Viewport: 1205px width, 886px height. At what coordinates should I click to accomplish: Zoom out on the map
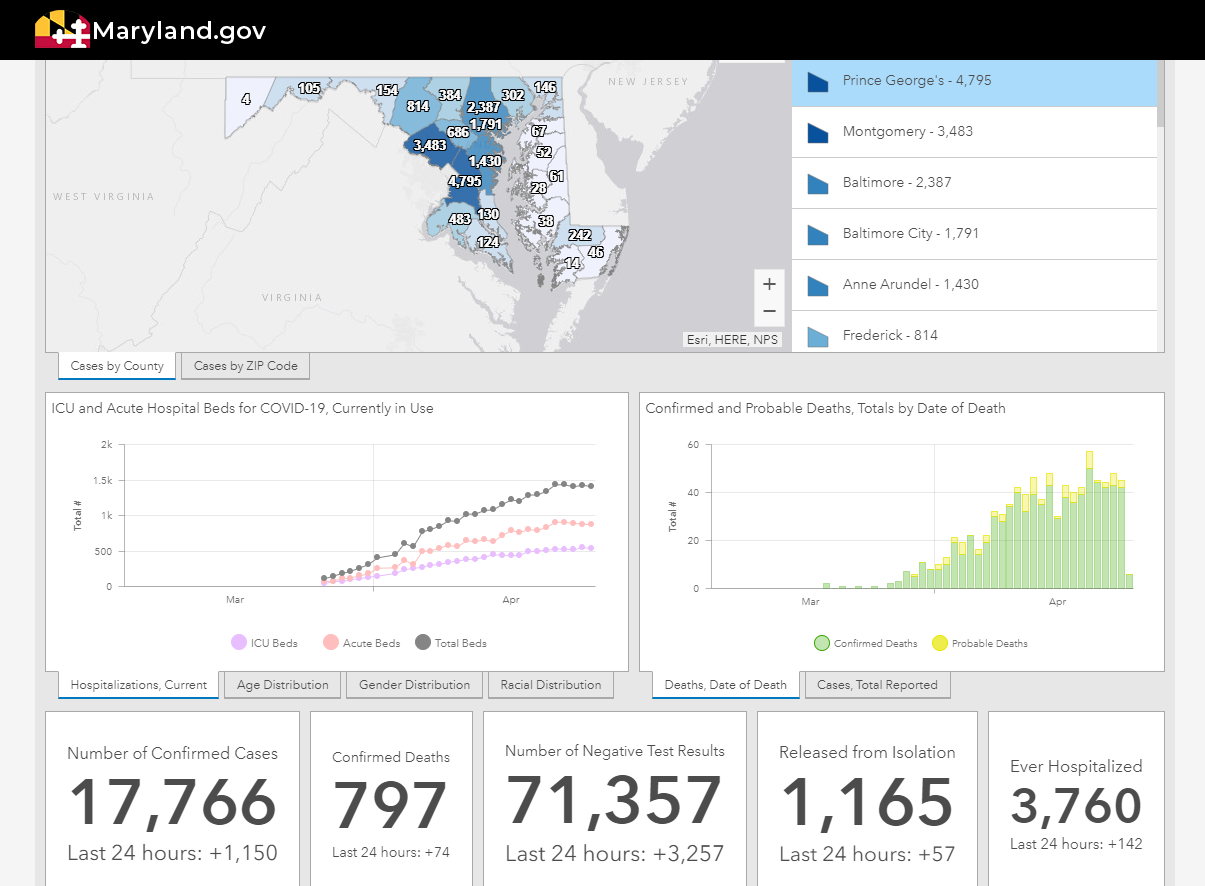pos(769,311)
